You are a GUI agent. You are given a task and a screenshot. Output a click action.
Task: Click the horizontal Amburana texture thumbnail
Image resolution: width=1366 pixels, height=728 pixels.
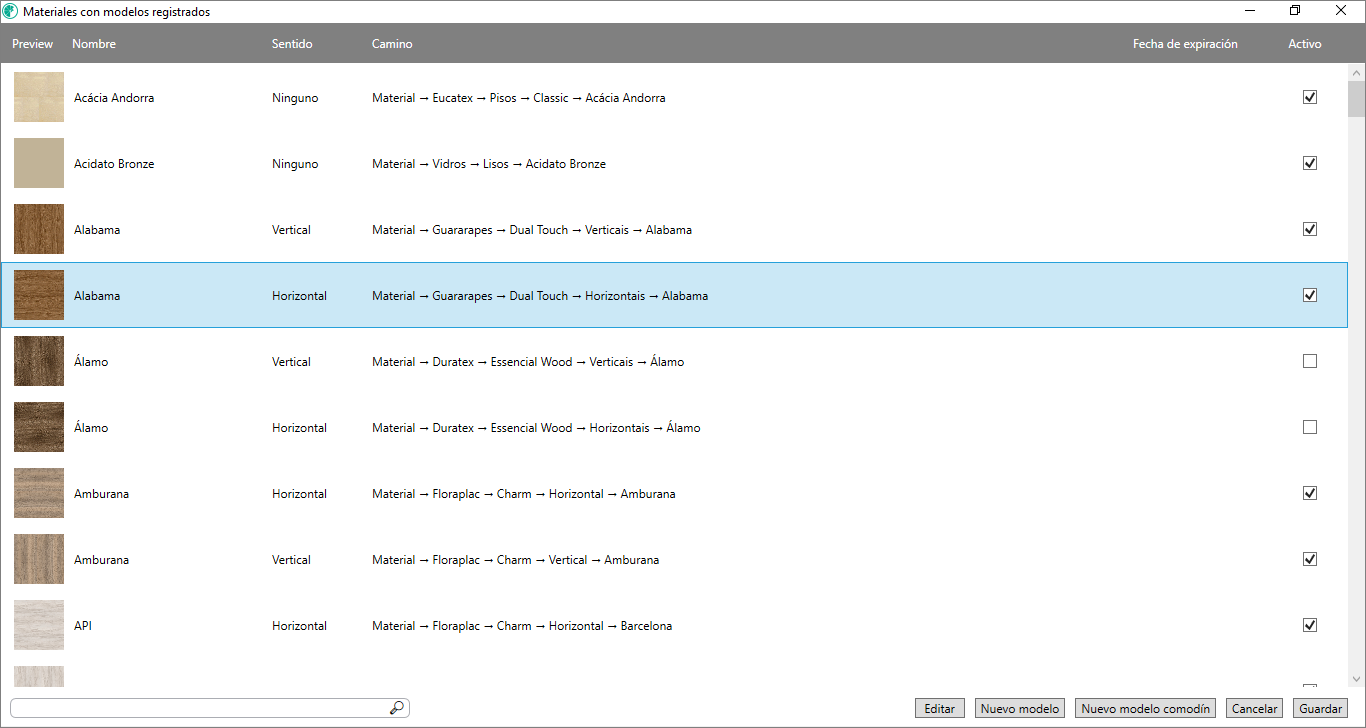point(39,493)
